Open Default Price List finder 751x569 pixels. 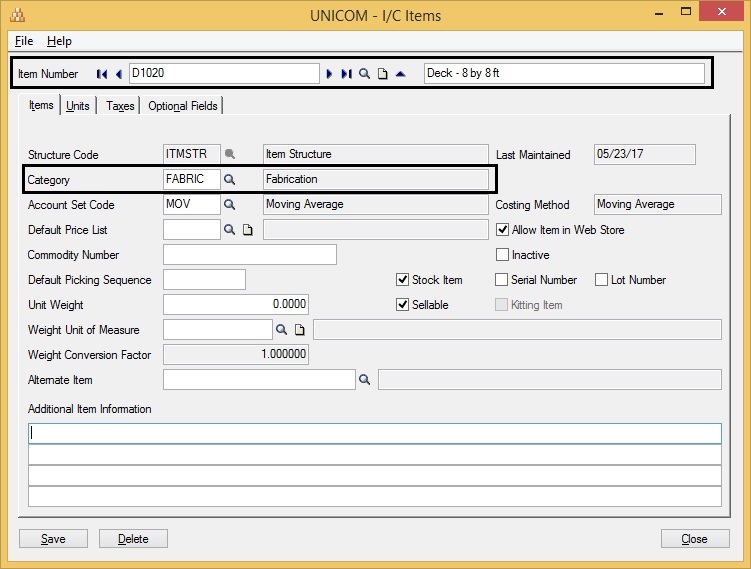tap(230, 229)
